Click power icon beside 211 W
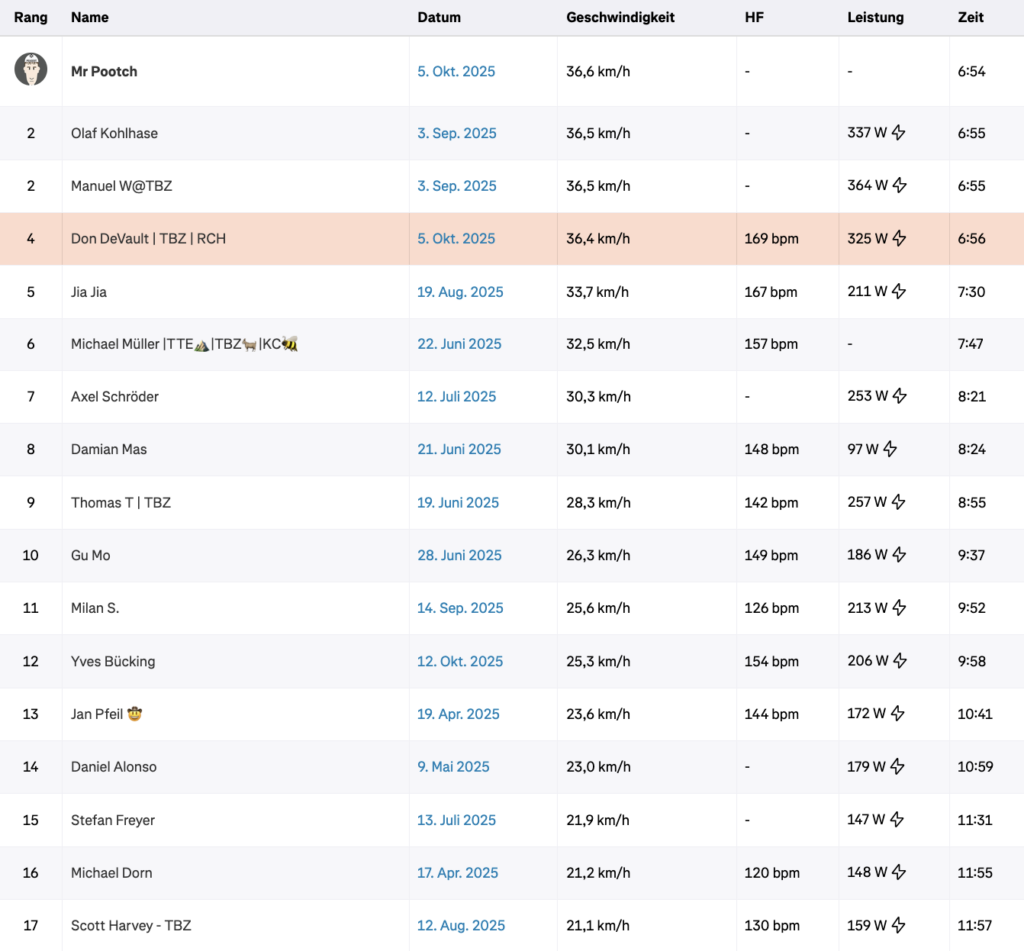Viewport: 1024px width, 951px height. [x=897, y=292]
